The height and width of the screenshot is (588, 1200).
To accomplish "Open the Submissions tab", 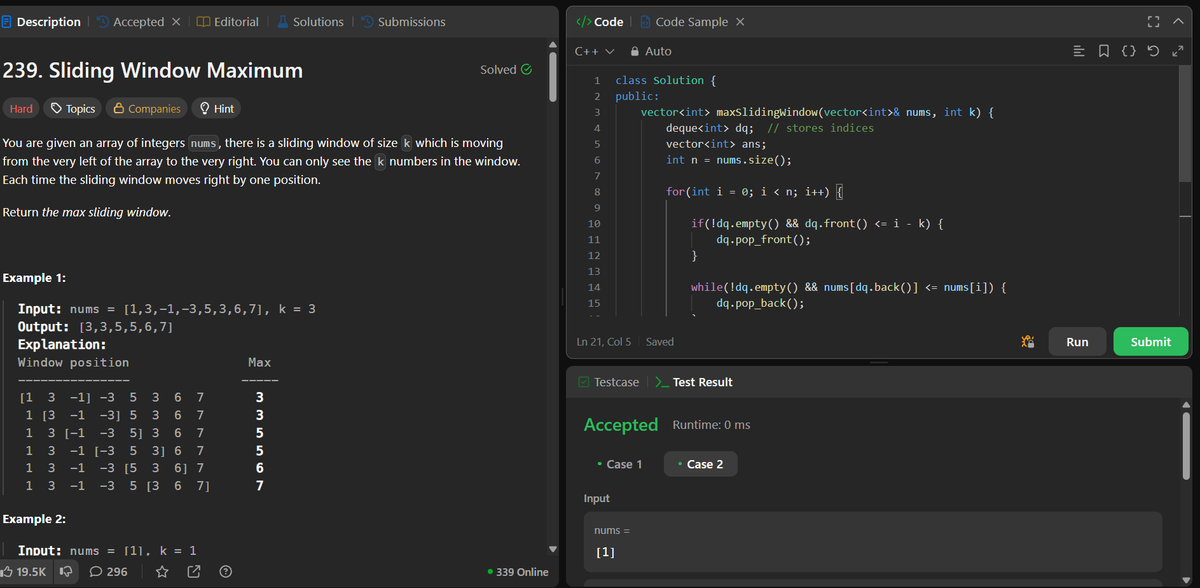I will [403, 22].
